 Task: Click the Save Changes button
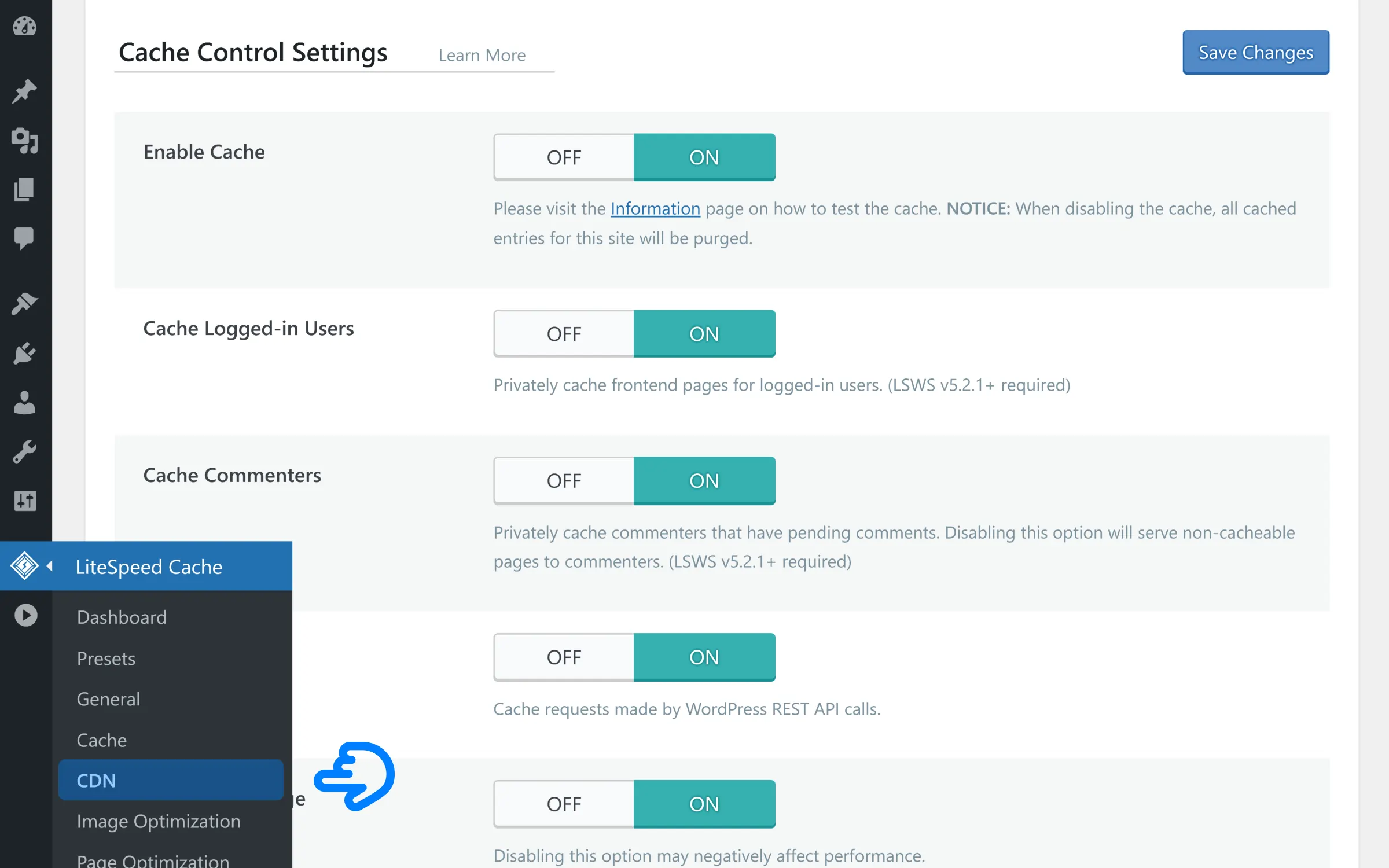coord(1256,52)
